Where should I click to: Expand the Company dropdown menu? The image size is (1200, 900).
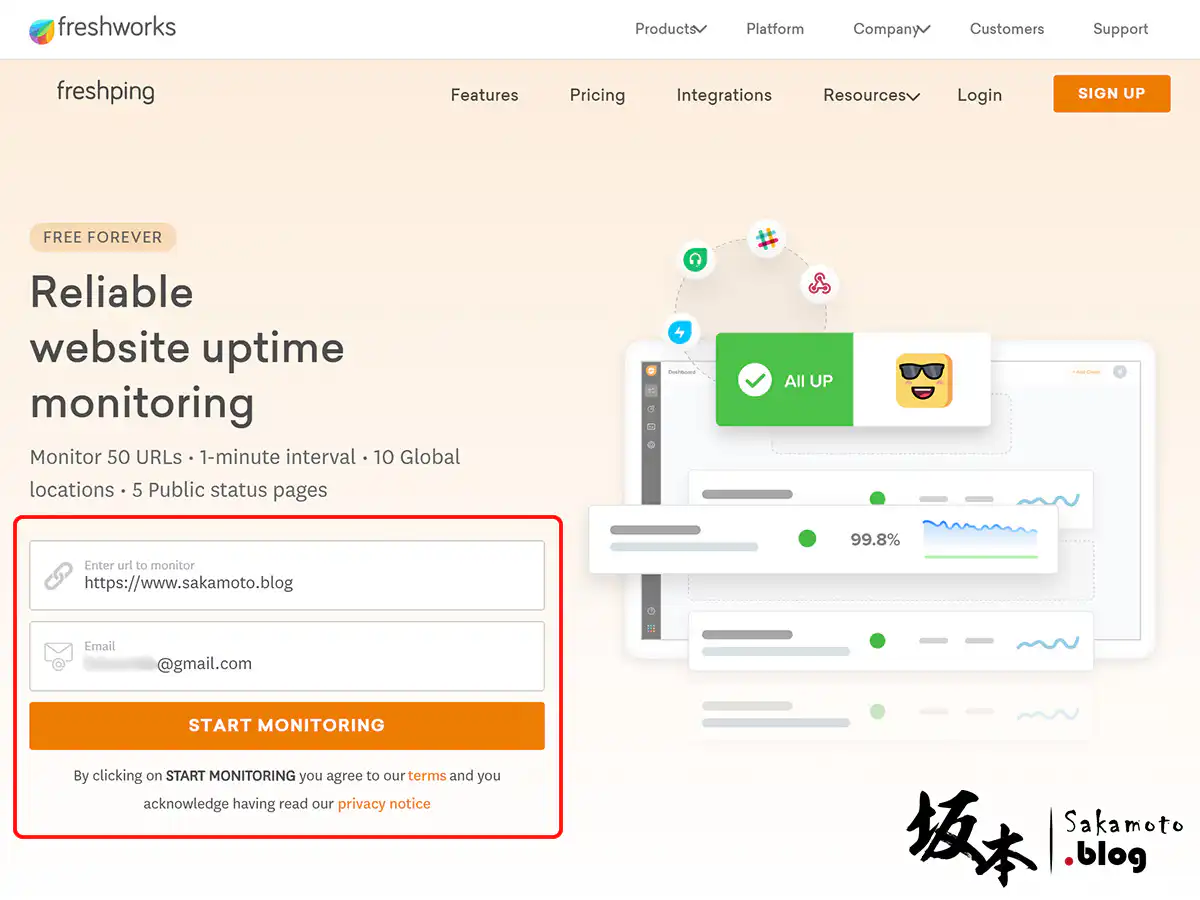890,29
